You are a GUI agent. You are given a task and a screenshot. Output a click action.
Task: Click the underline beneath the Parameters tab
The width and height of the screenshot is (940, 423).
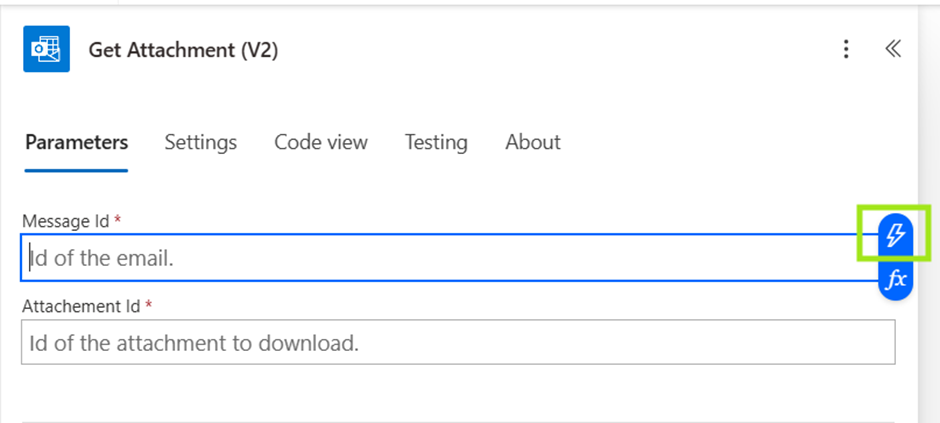click(76, 170)
